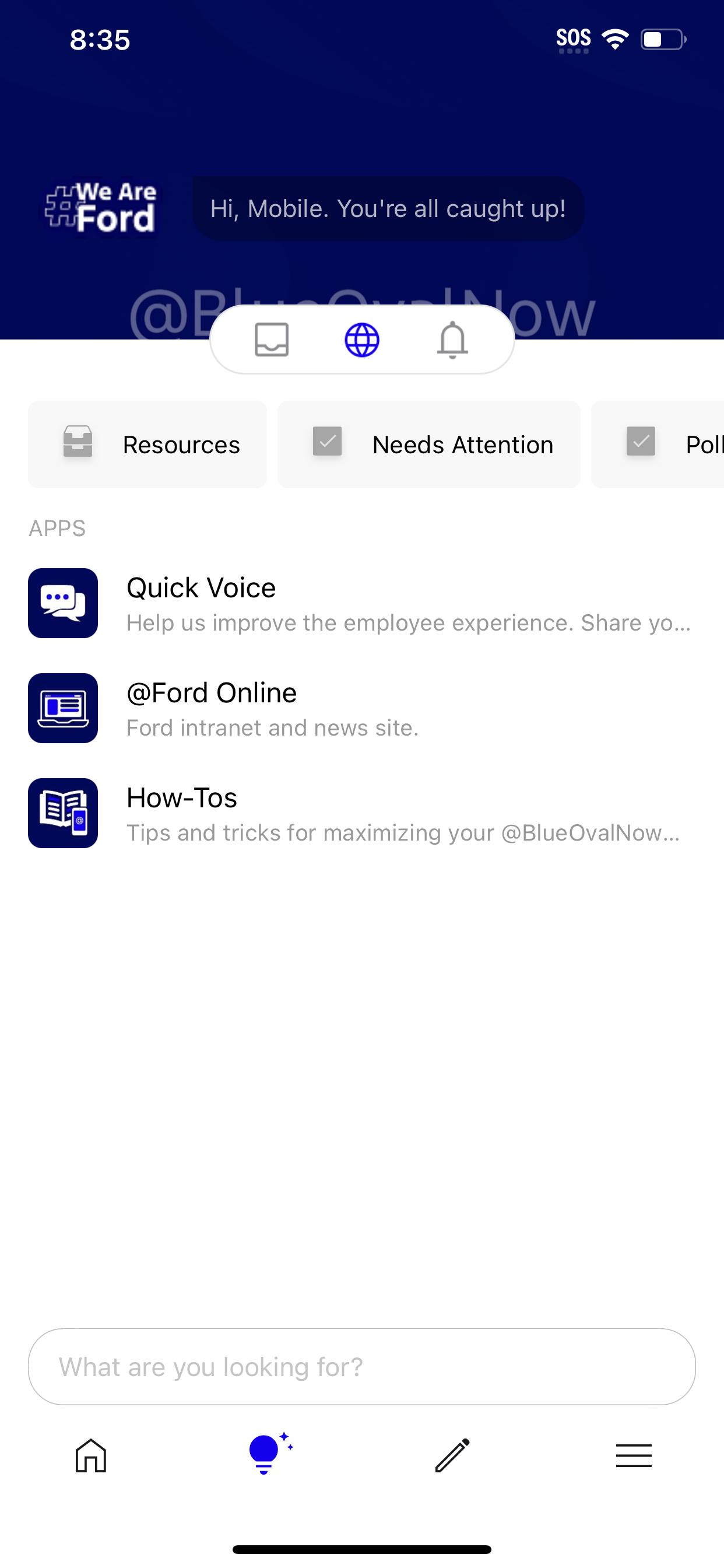Viewport: 724px width, 1568px height.
Task: Tap the 'Hi, Mobile. You're all caught up!' bubble
Action: click(x=388, y=208)
